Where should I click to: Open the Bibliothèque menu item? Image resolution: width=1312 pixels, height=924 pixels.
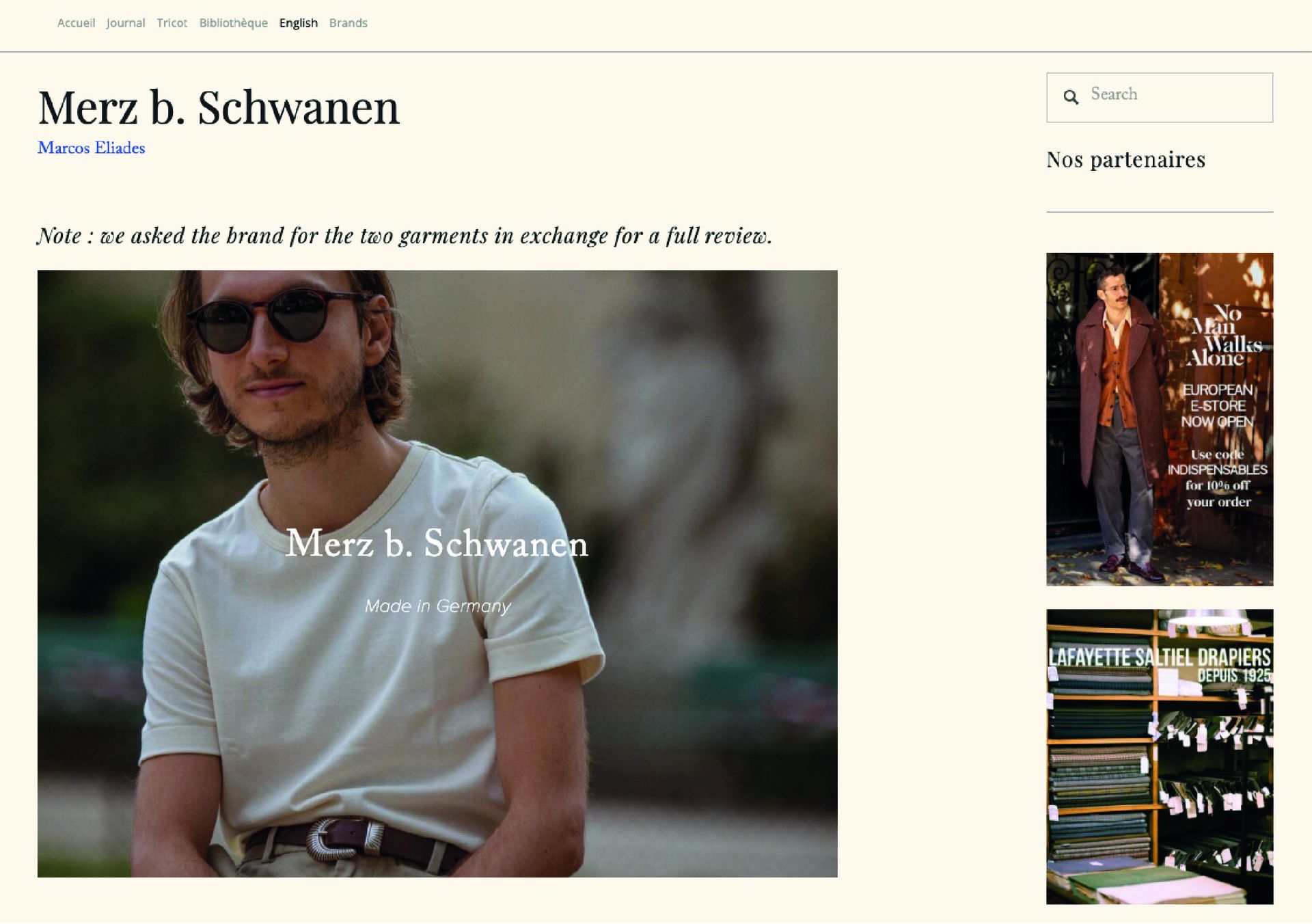[x=233, y=23]
